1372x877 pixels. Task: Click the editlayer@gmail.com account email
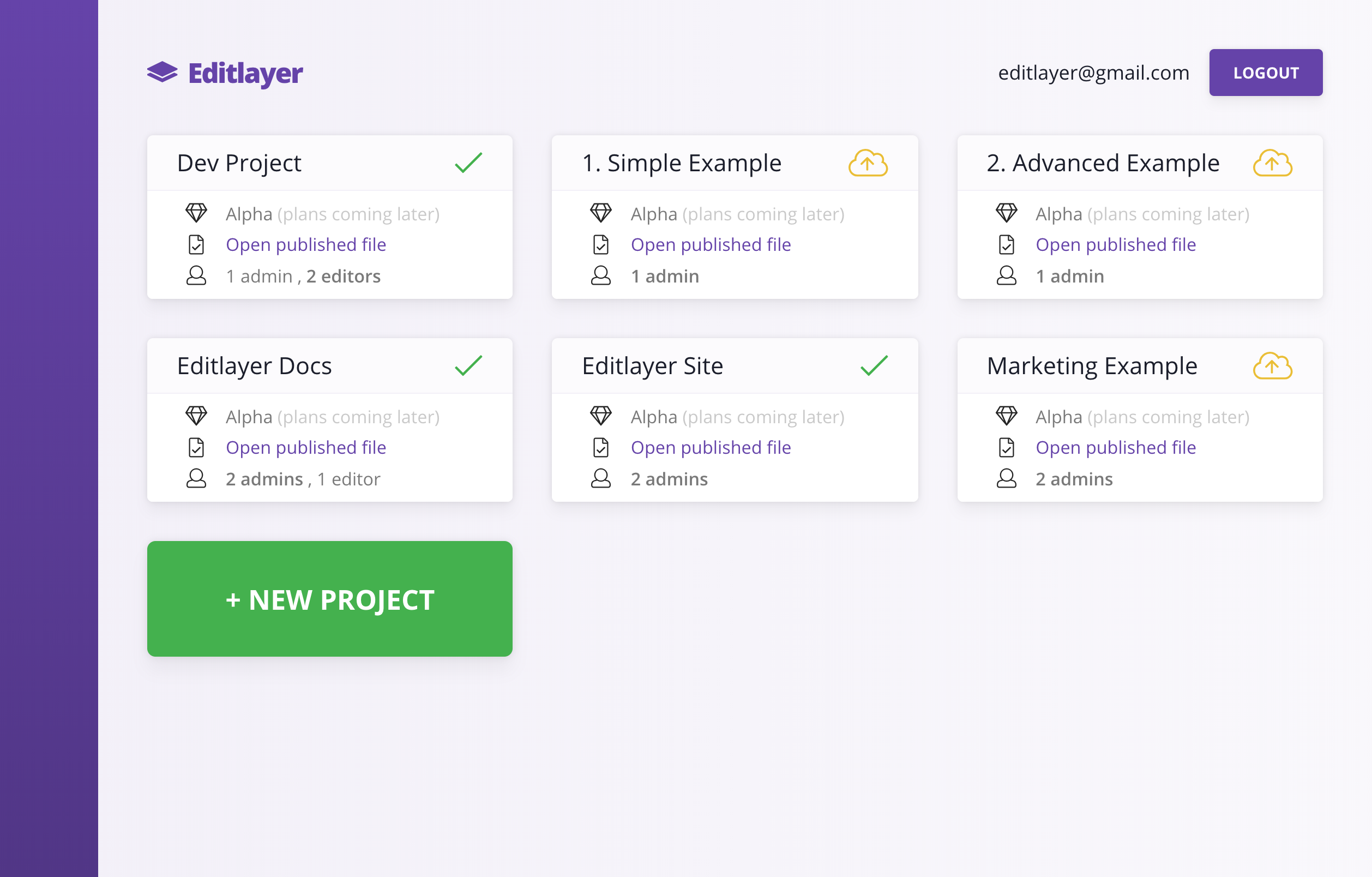click(x=1093, y=73)
